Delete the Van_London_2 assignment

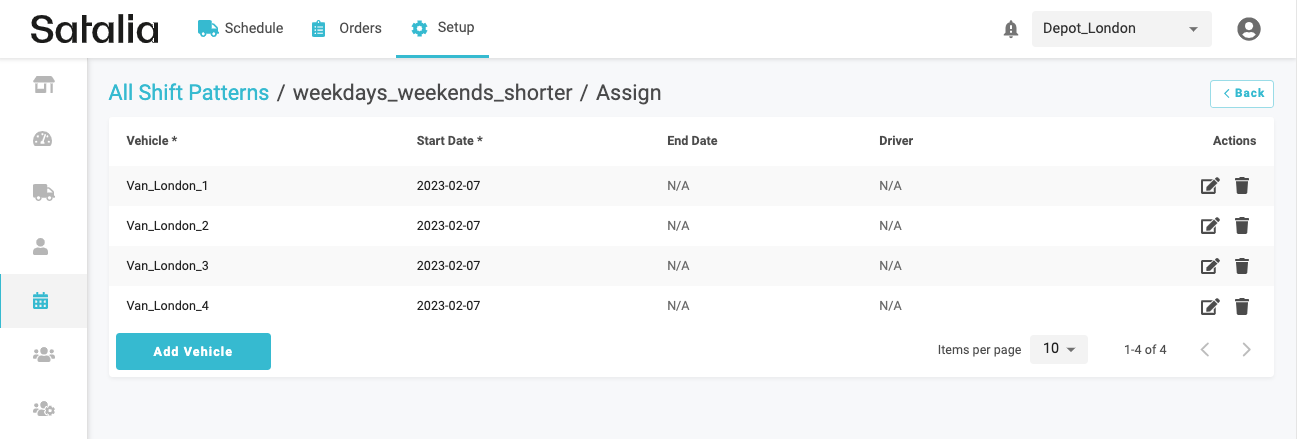(1242, 226)
